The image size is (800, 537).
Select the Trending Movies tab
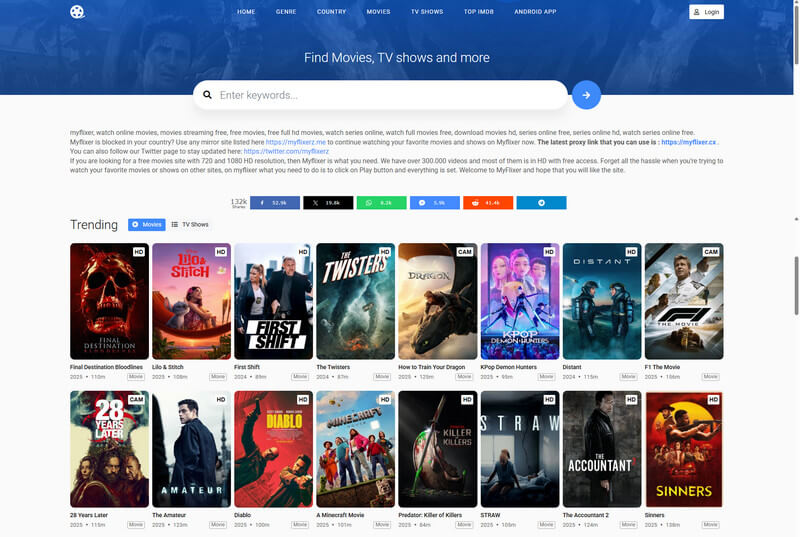(x=146, y=224)
